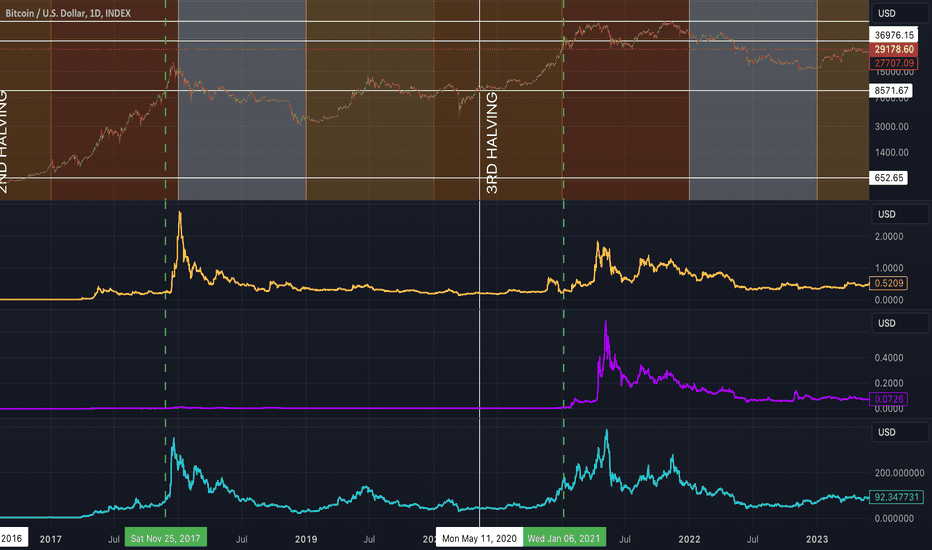Open the USD selector of the cyan line pane
Viewport: 932px width, 550px height.
[x=899, y=432]
